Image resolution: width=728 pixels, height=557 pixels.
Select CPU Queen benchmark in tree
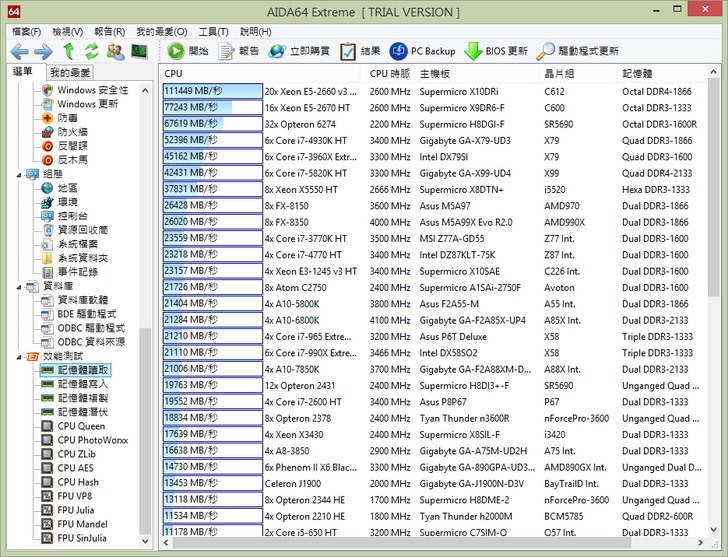pyautogui.click(x=80, y=426)
